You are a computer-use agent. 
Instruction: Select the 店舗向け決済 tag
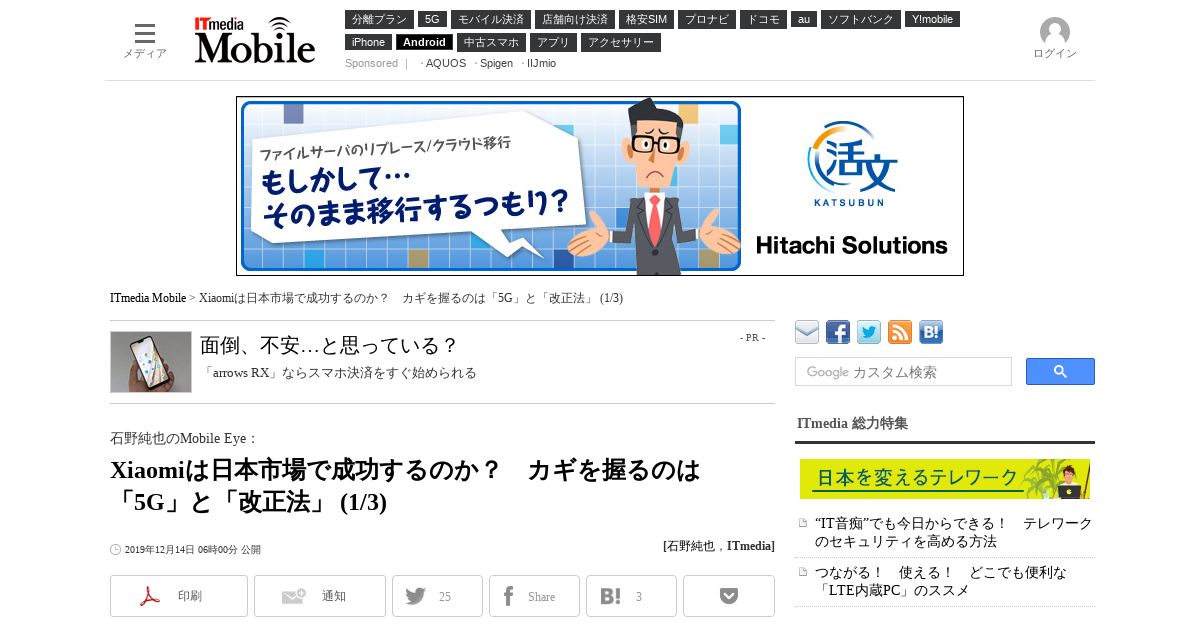[x=574, y=19]
